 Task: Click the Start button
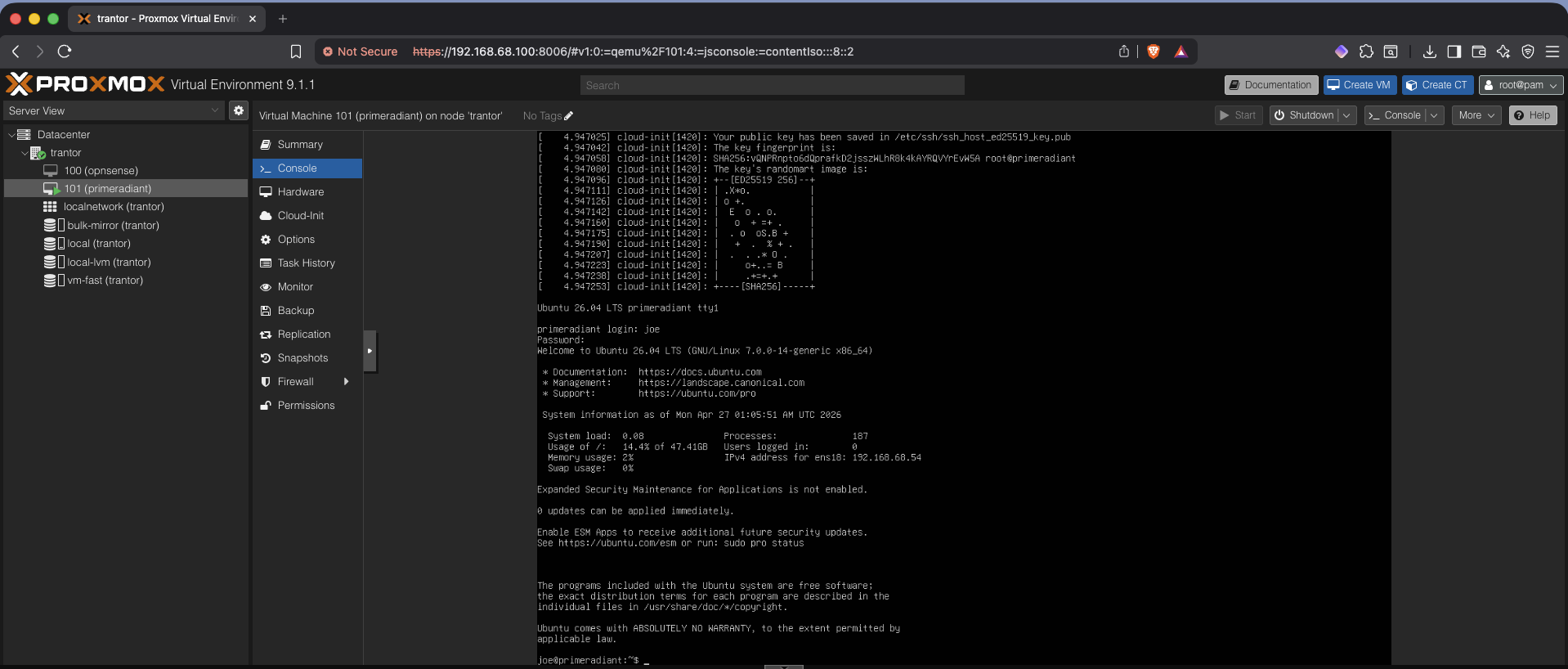pos(1238,115)
